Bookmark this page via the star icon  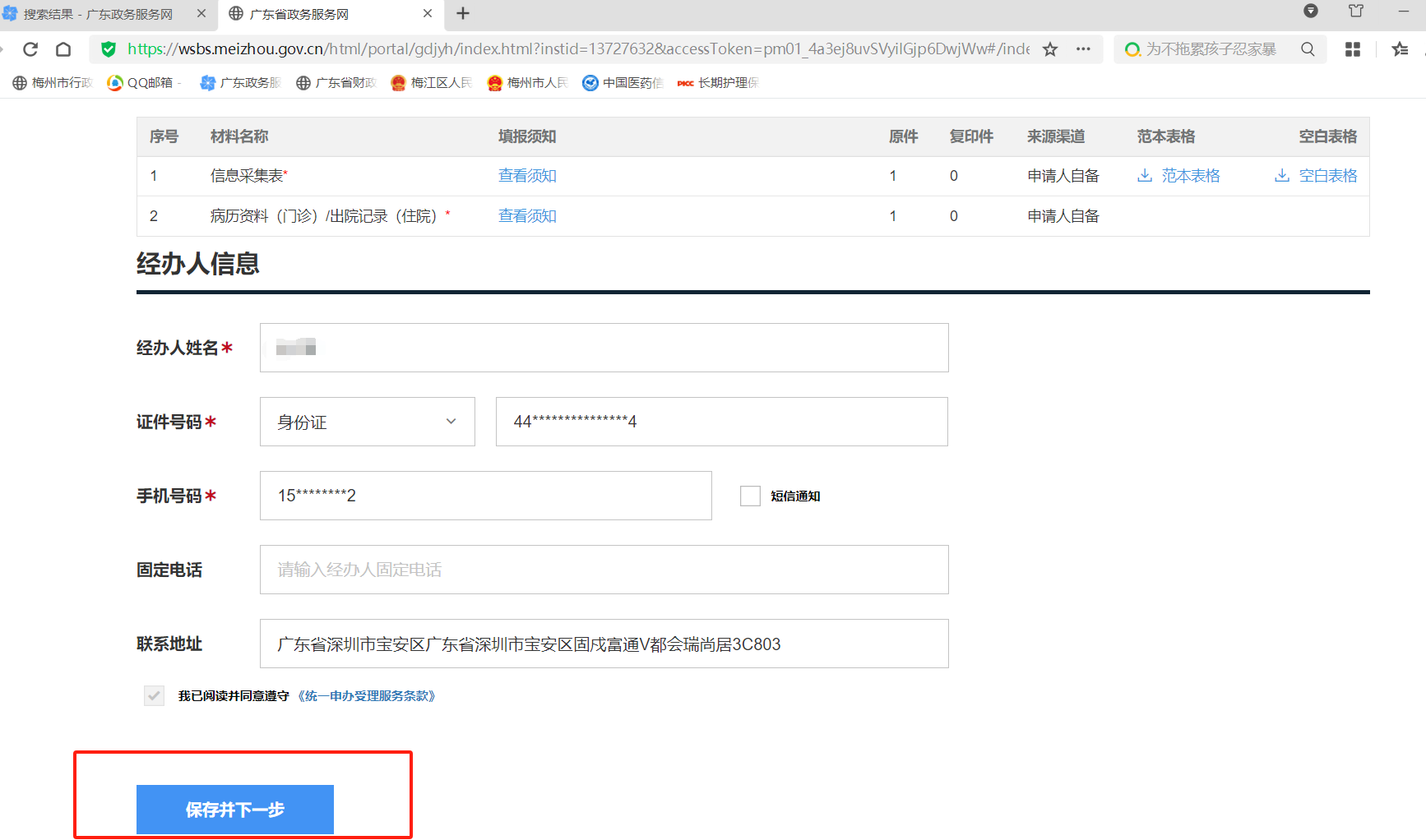click(x=1050, y=49)
